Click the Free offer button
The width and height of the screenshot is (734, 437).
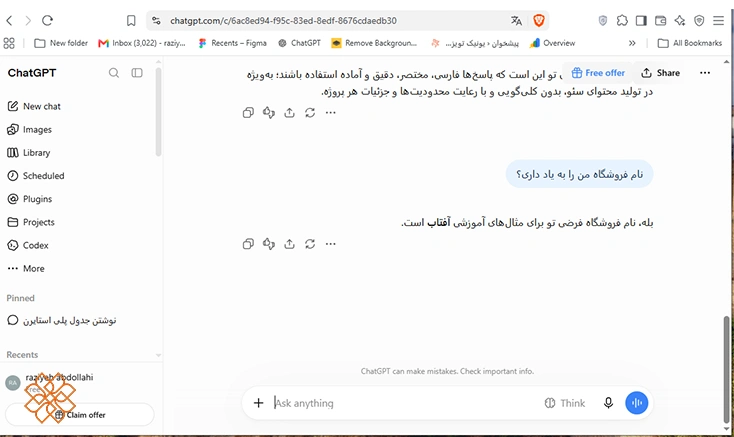pos(598,73)
